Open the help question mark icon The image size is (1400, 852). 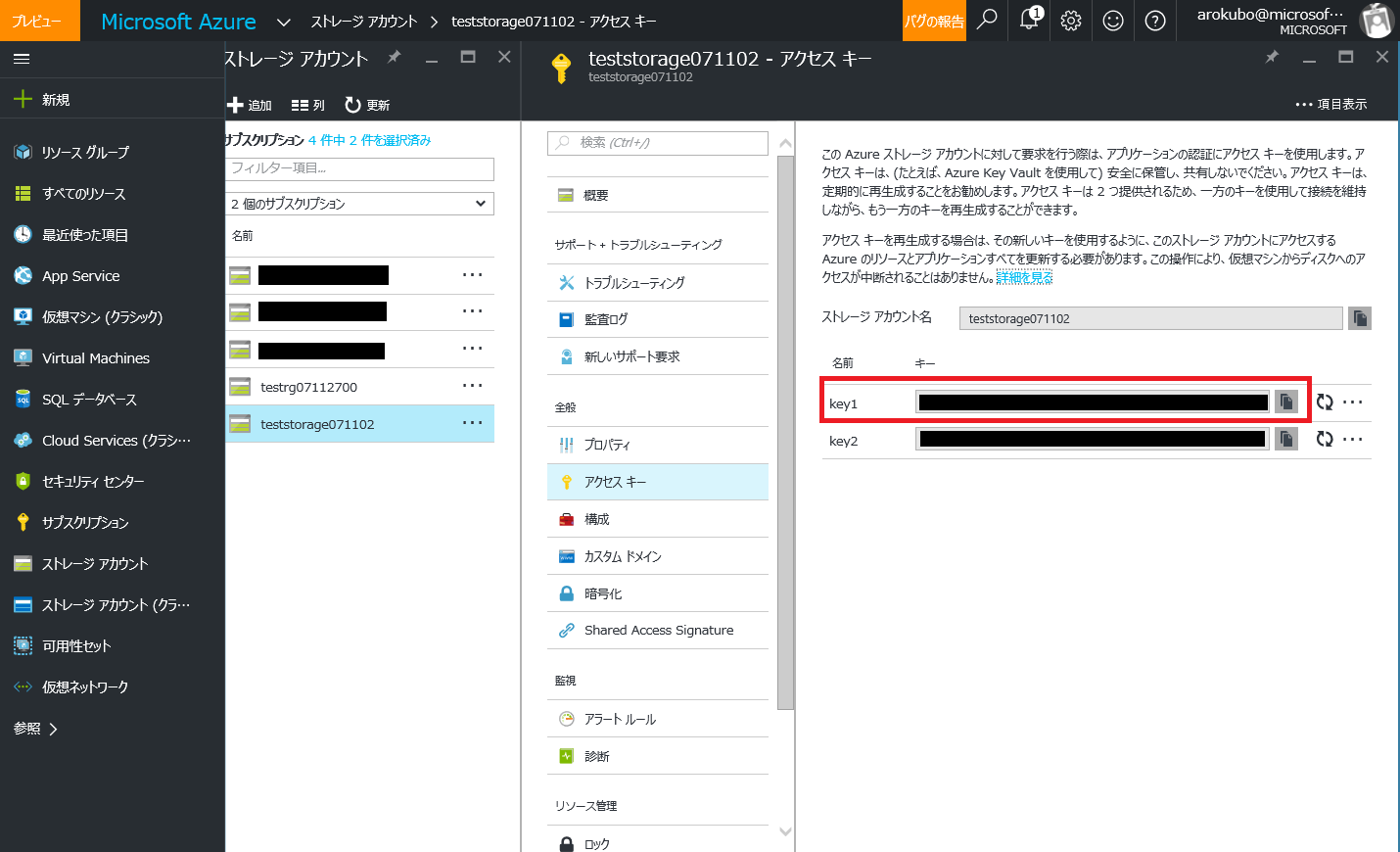click(1155, 21)
